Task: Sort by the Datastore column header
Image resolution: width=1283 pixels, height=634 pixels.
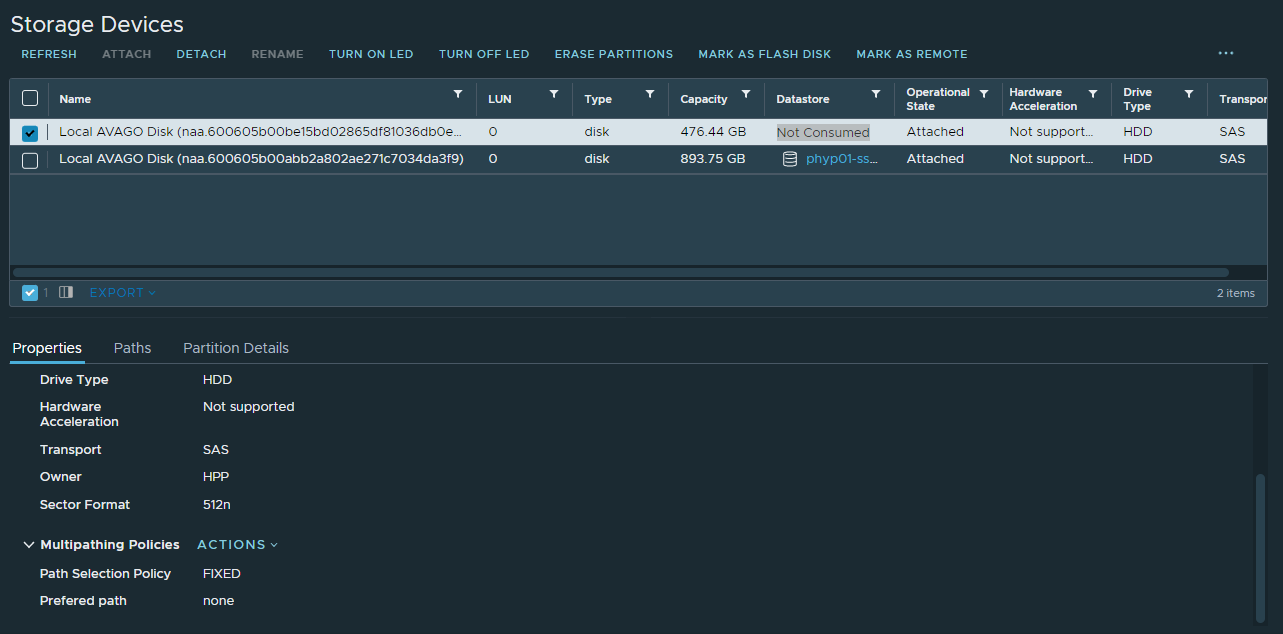Action: pos(802,99)
